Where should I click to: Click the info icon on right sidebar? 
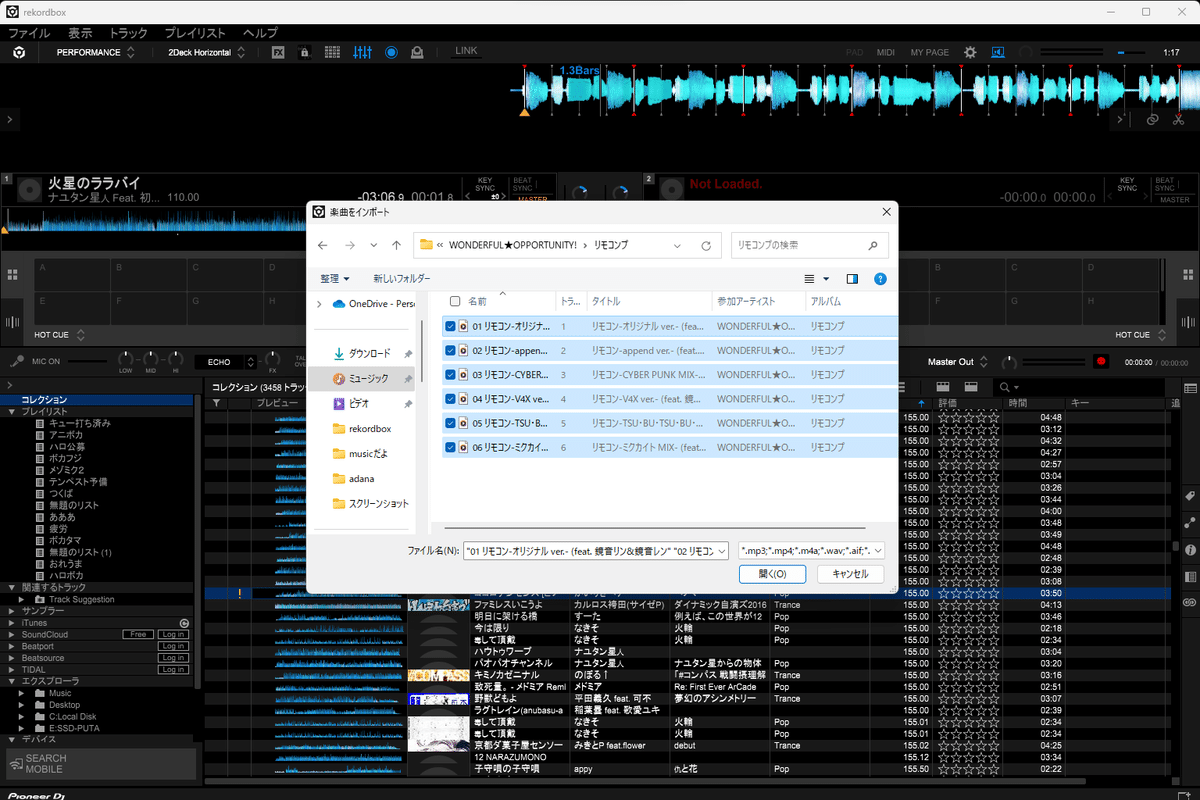[x=1190, y=550]
